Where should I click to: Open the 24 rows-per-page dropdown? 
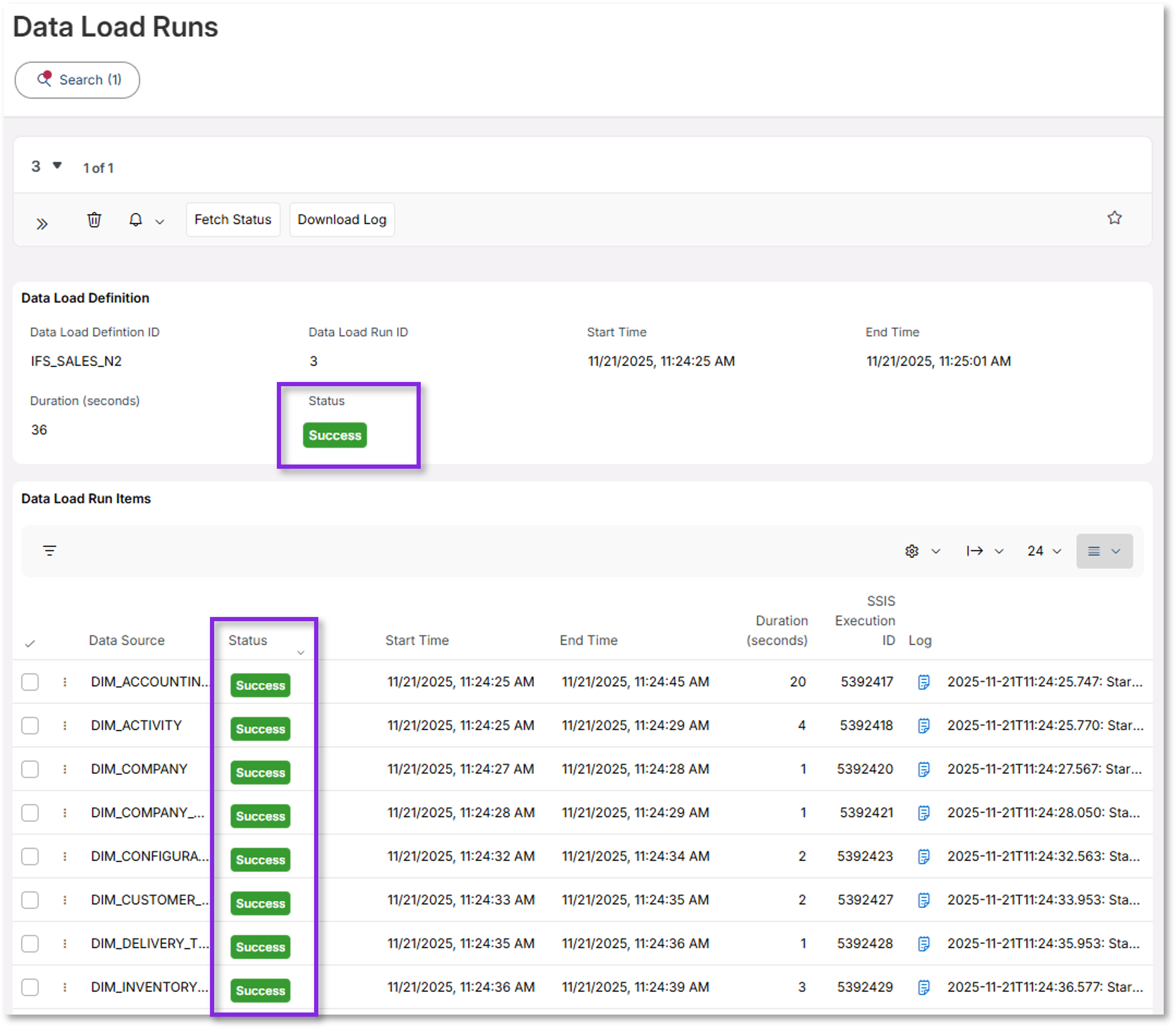click(x=1044, y=551)
